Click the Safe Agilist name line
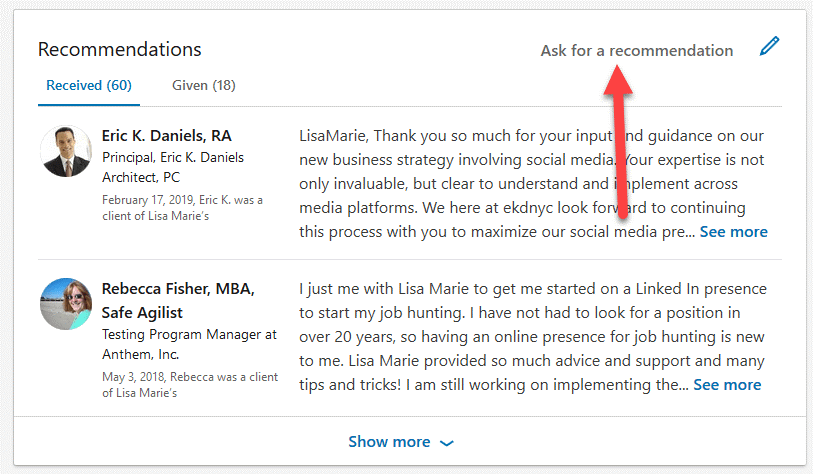The width and height of the screenshot is (813, 474). (142, 313)
